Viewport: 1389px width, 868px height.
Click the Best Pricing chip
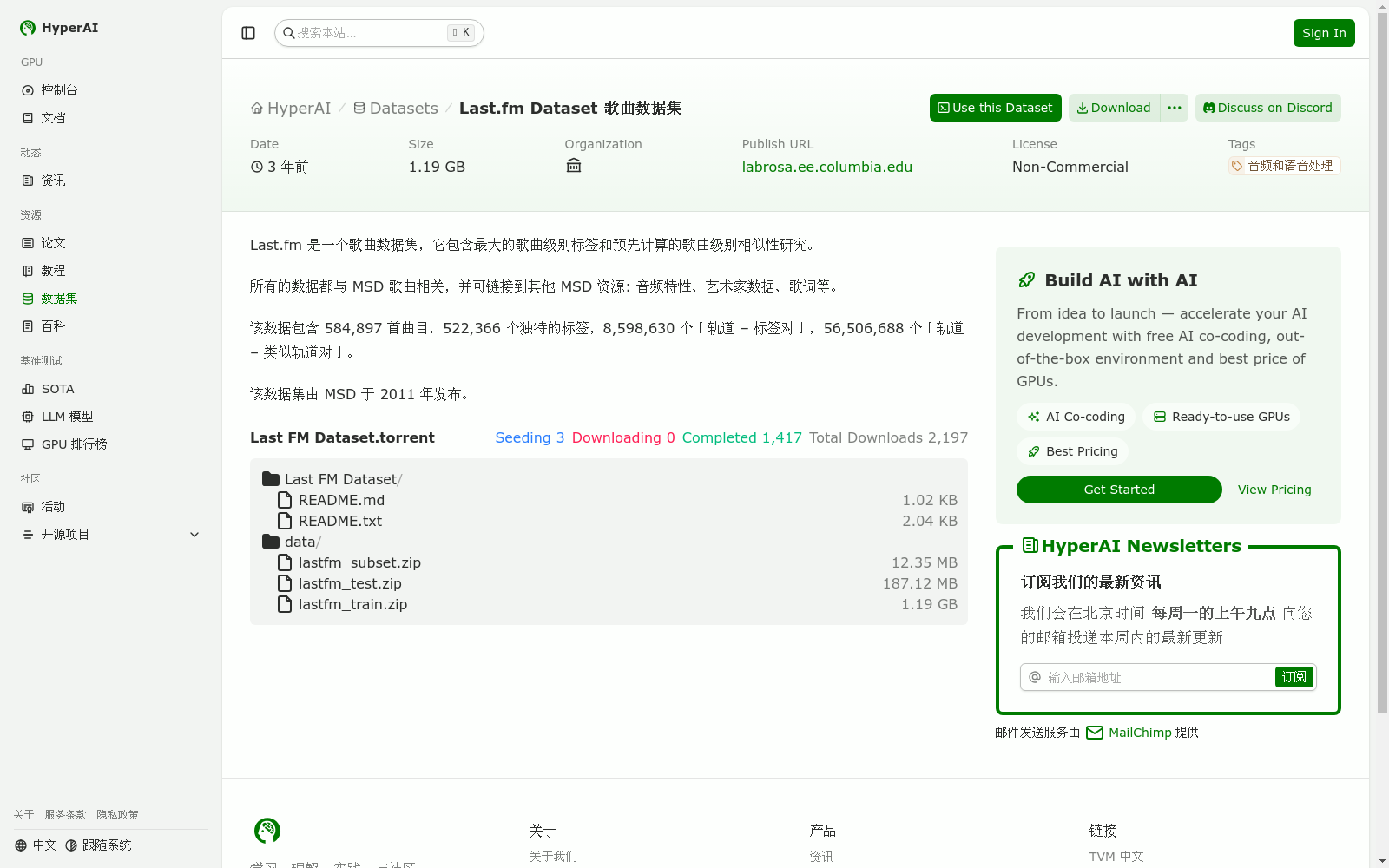[1072, 451]
